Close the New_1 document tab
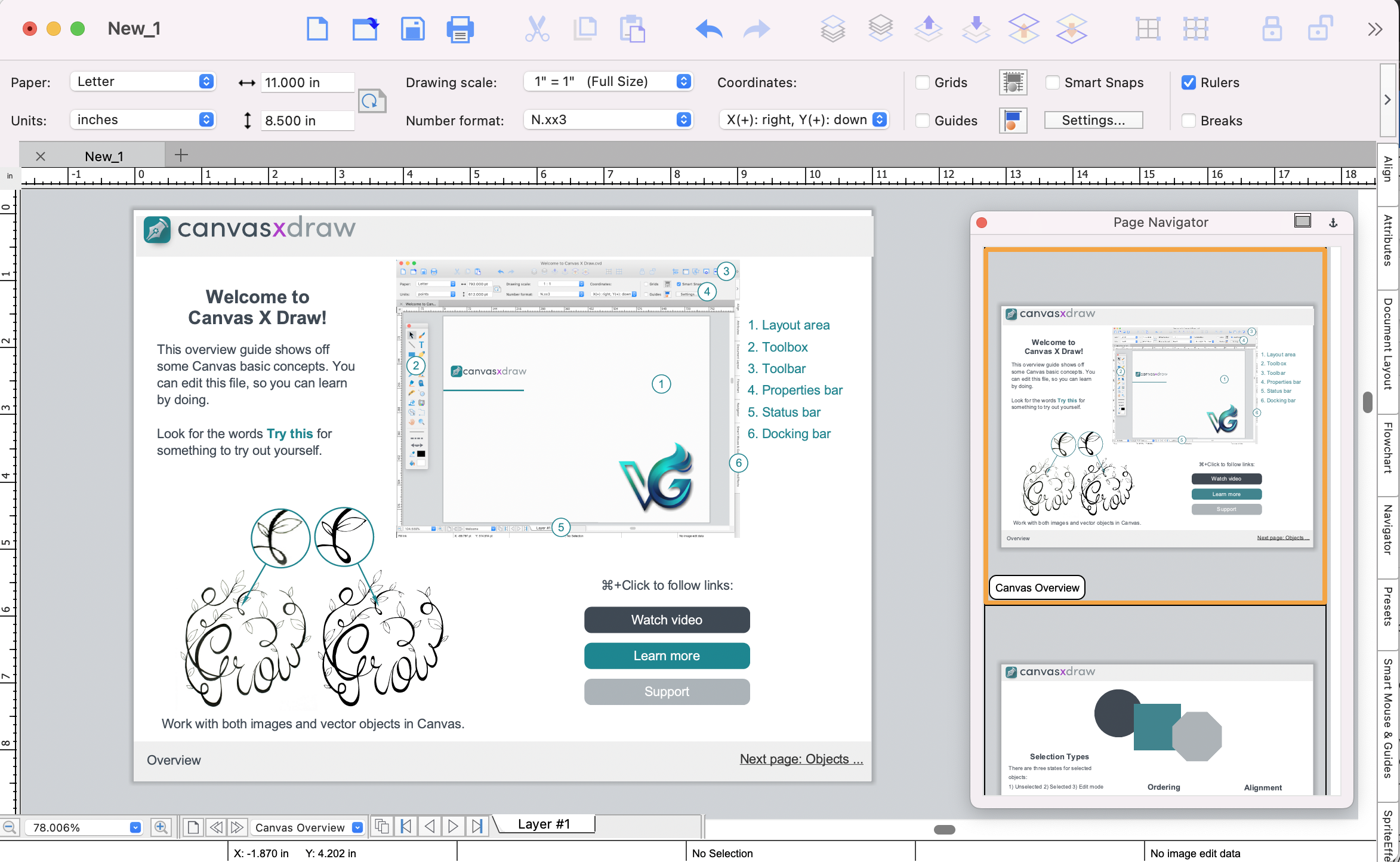 click(41, 156)
